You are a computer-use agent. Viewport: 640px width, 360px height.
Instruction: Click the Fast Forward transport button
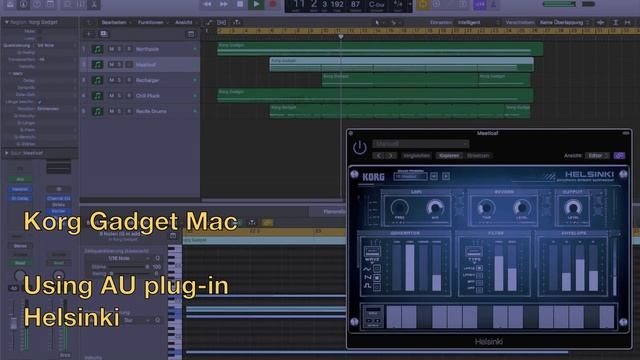(x=224, y=4)
